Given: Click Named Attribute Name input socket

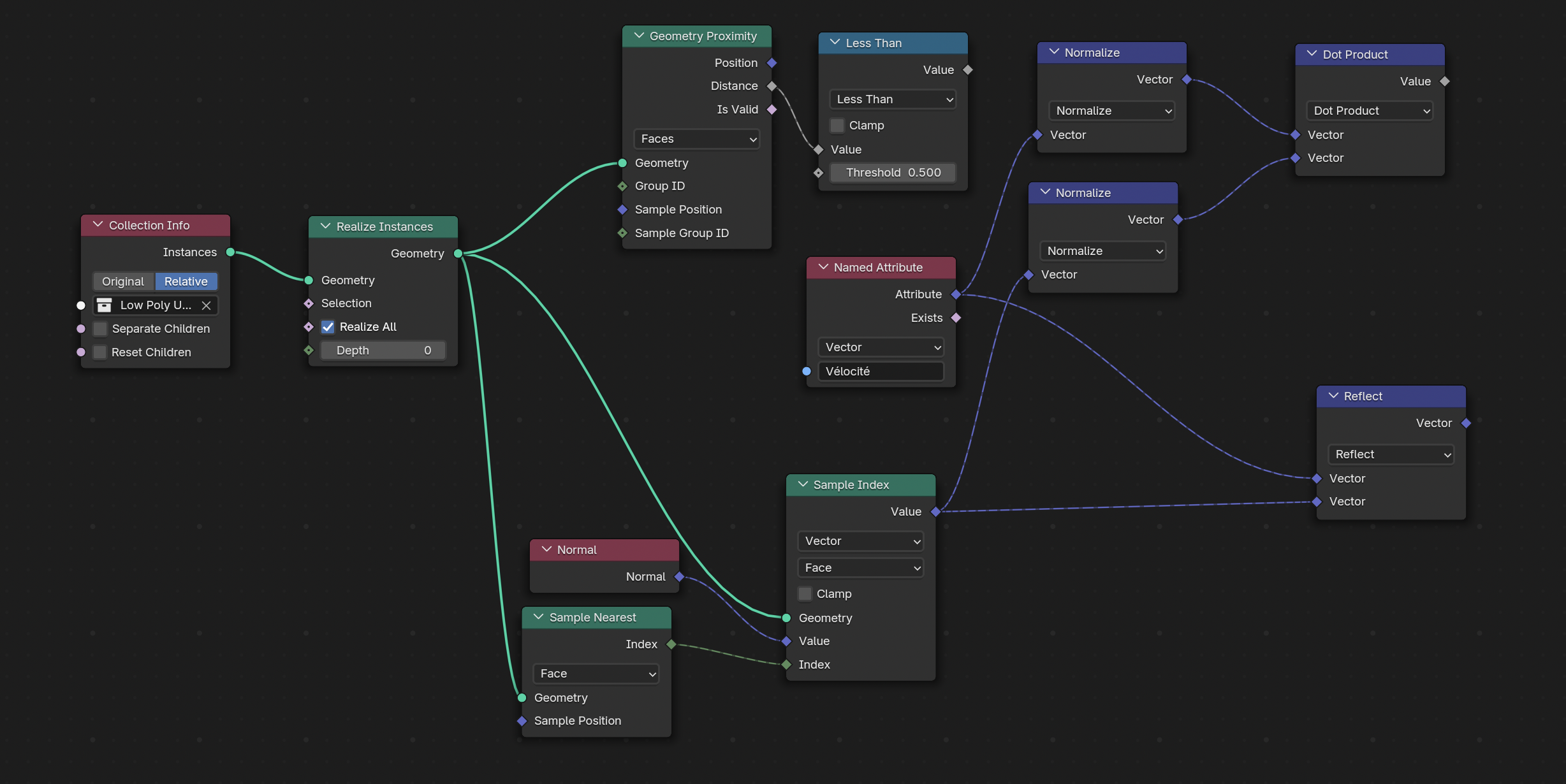Looking at the screenshot, I should [807, 371].
